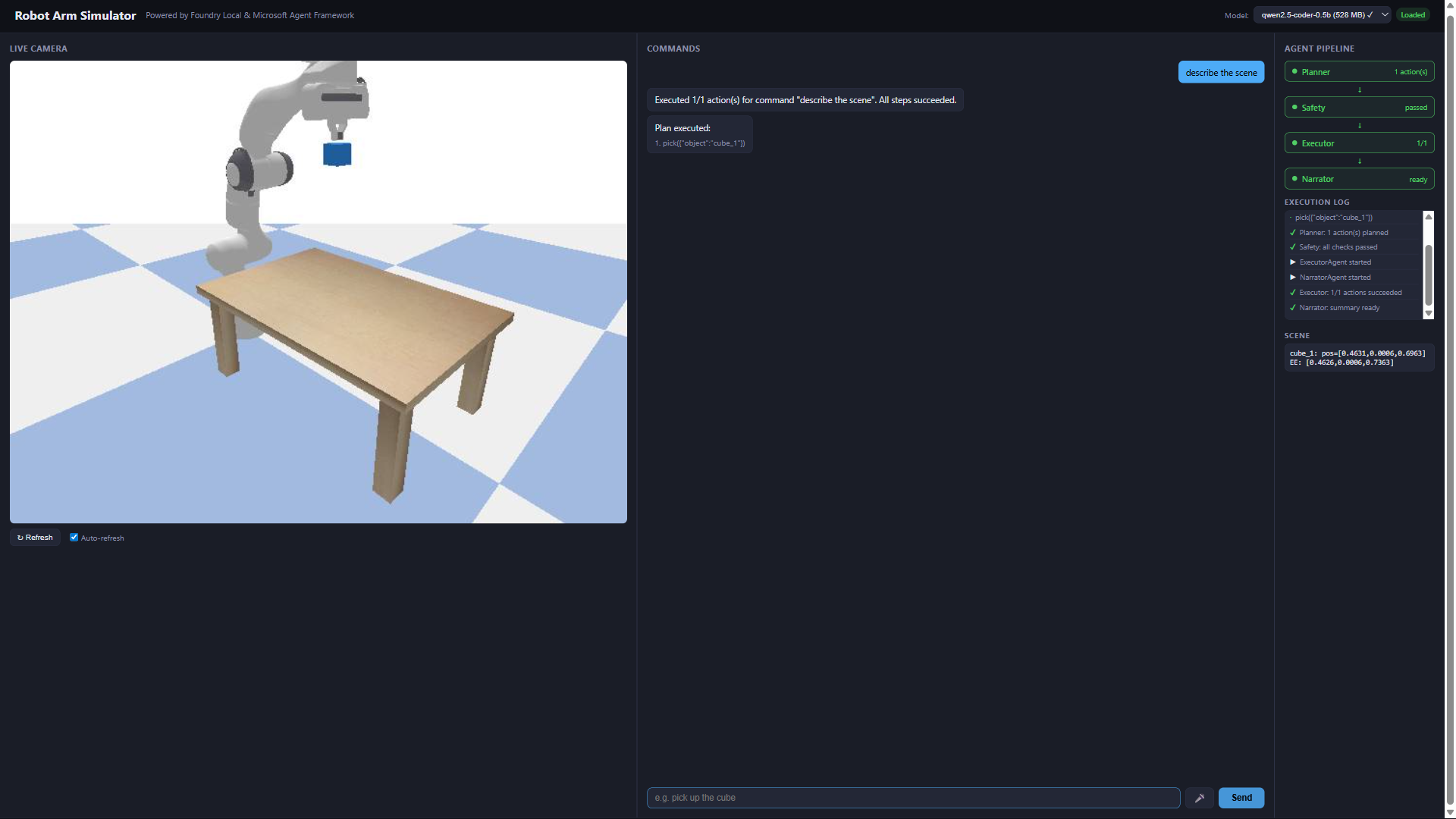Screen dimensions: 1456x819
Task: Click the Narrator stage status dot
Action: tap(1294, 179)
